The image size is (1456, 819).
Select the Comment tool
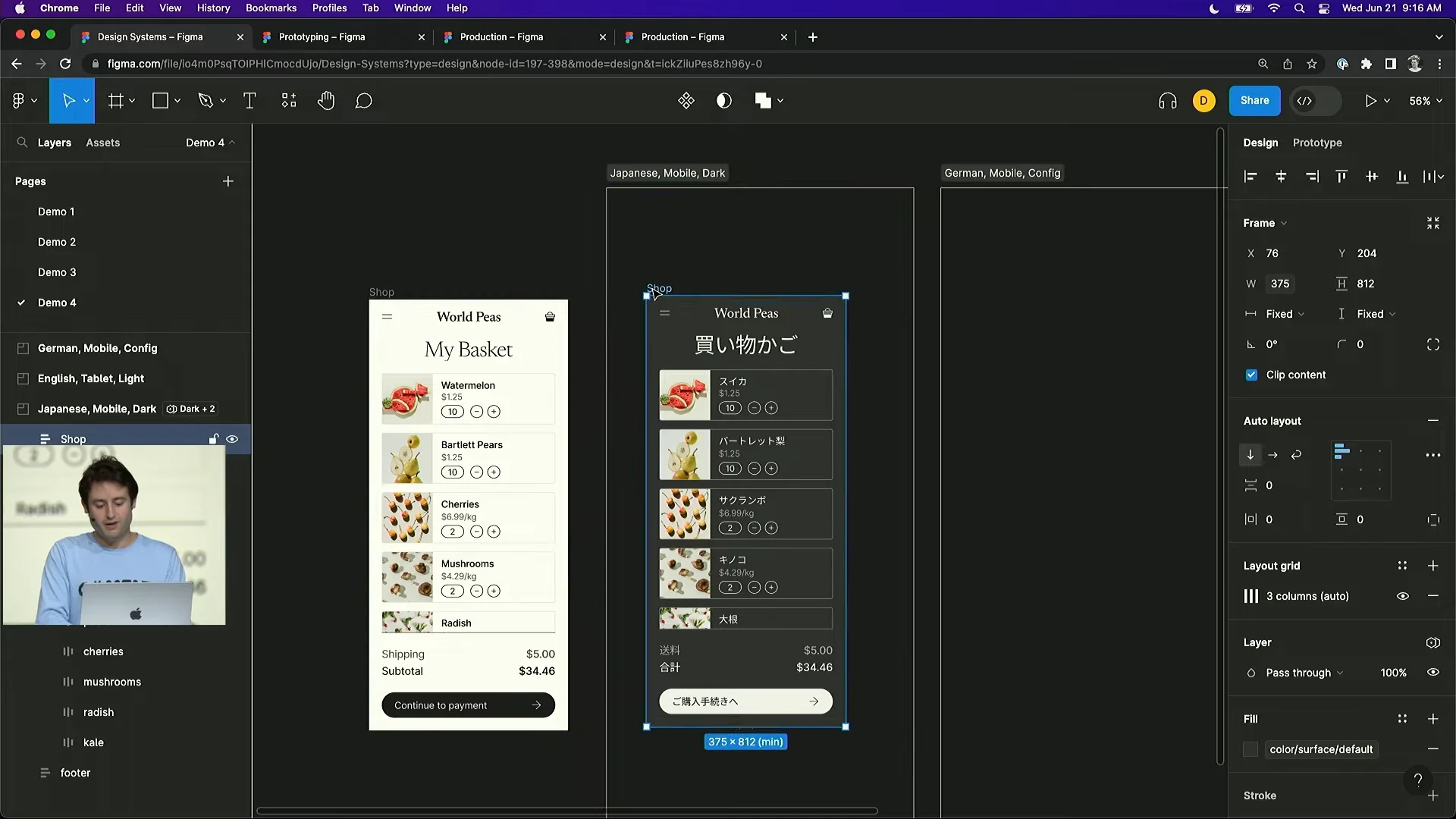coord(364,101)
